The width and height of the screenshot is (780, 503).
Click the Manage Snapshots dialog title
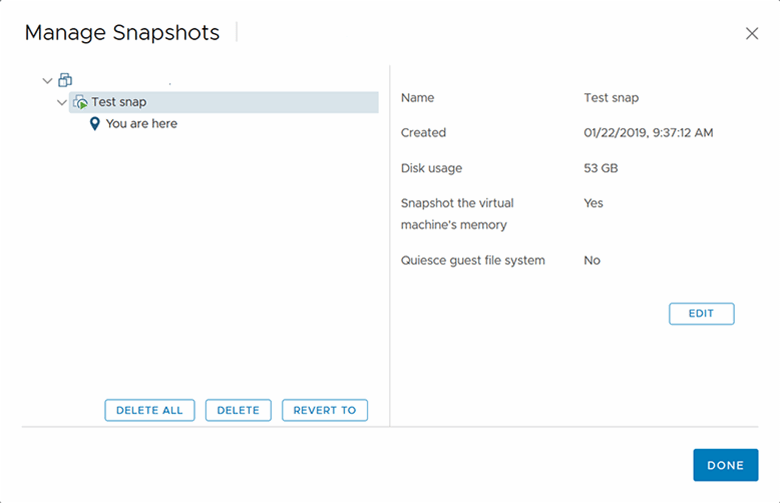point(122,33)
